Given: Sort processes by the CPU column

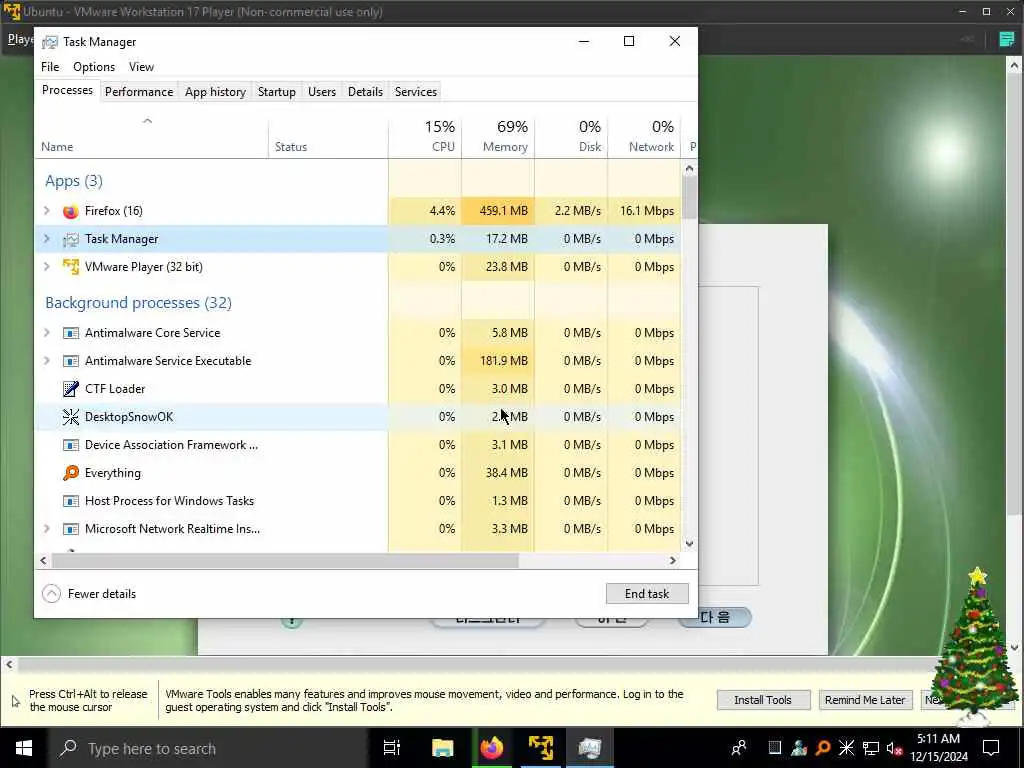Looking at the screenshot, I should (425, 136).
